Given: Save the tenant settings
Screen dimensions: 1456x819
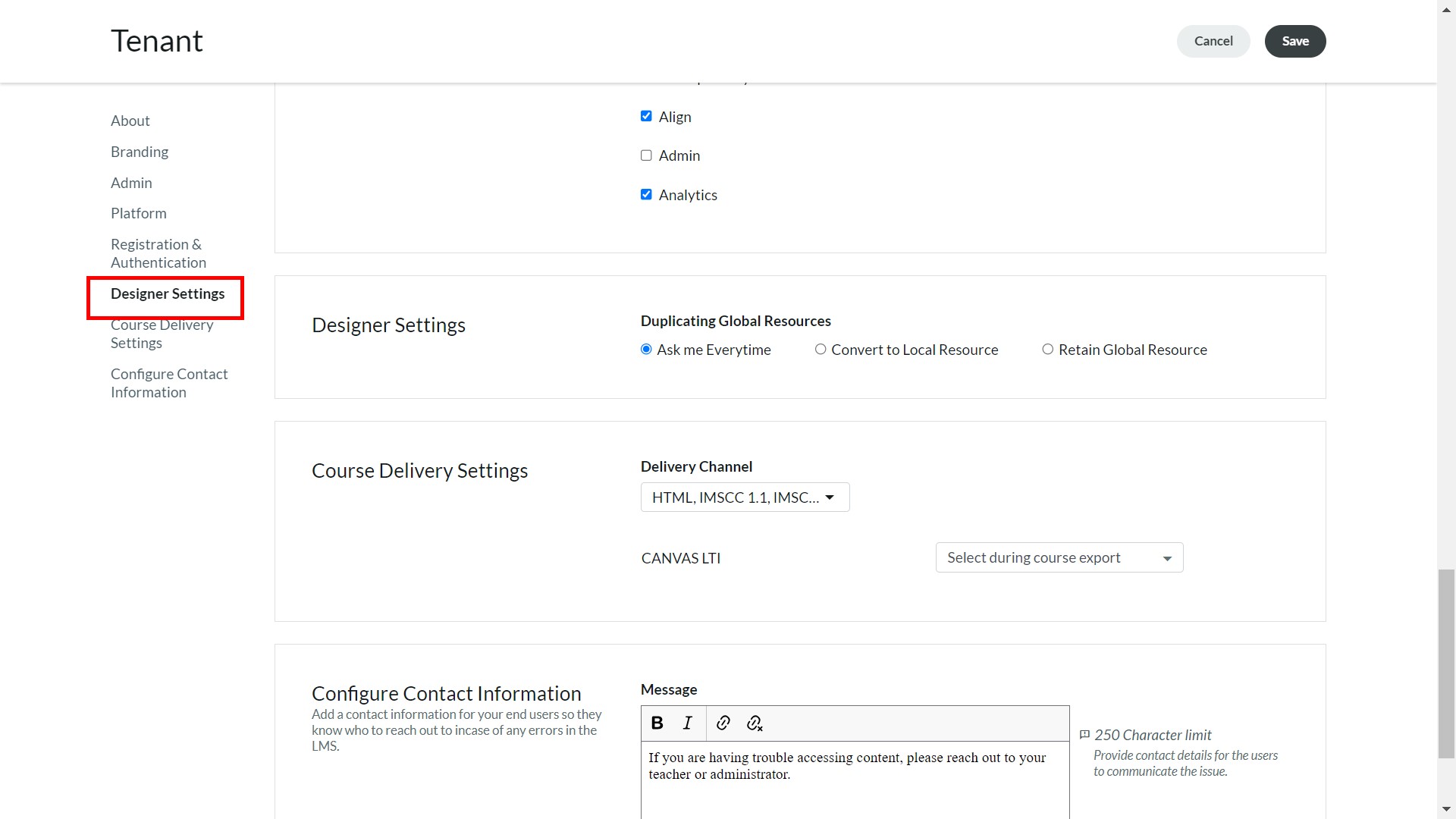Looking at the screenshot, I should click(x=1295, y=41).
